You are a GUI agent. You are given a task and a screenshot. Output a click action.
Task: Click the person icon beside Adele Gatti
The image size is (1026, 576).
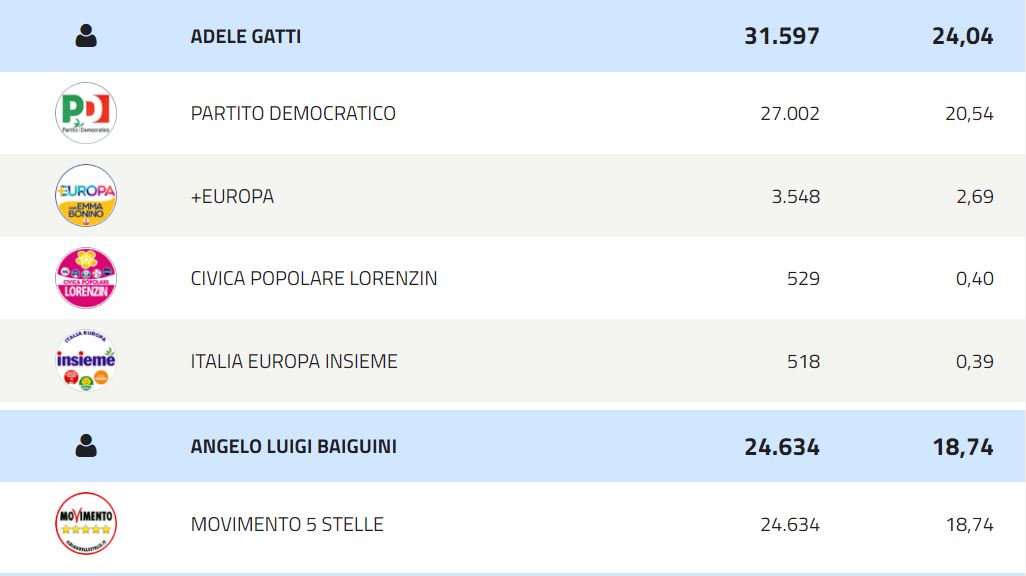[x=86, y=37]
